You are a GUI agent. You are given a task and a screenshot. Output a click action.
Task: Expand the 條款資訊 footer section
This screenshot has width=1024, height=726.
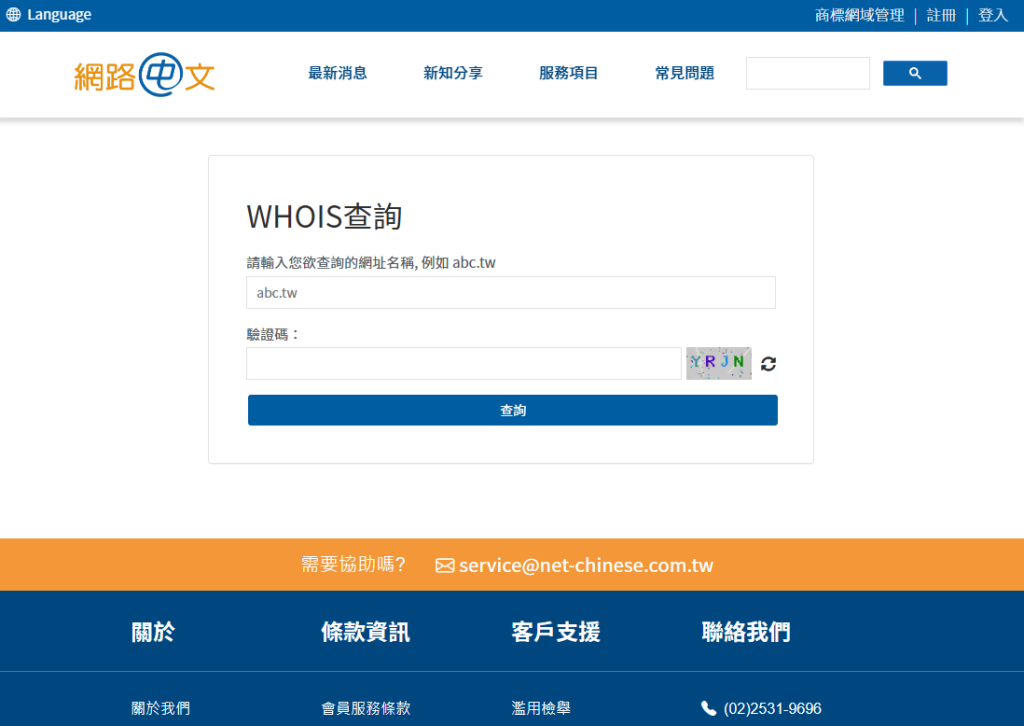click(x=364, y=631)
